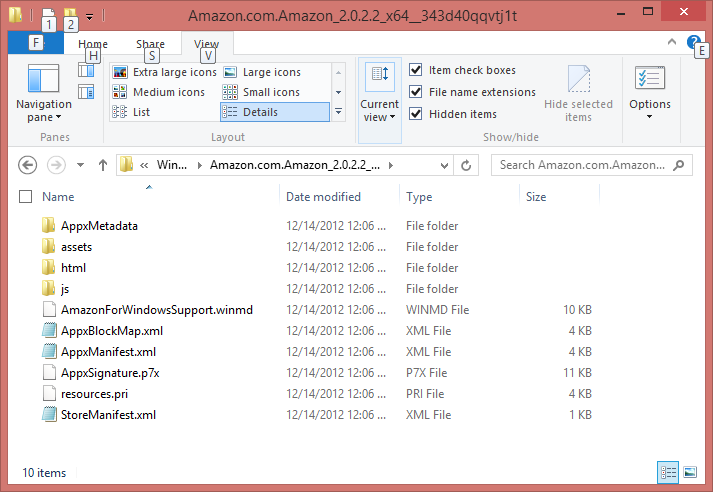This screenshot has width=713, height=492.
Task: Select List layout
Action: (x=131, y=112)
